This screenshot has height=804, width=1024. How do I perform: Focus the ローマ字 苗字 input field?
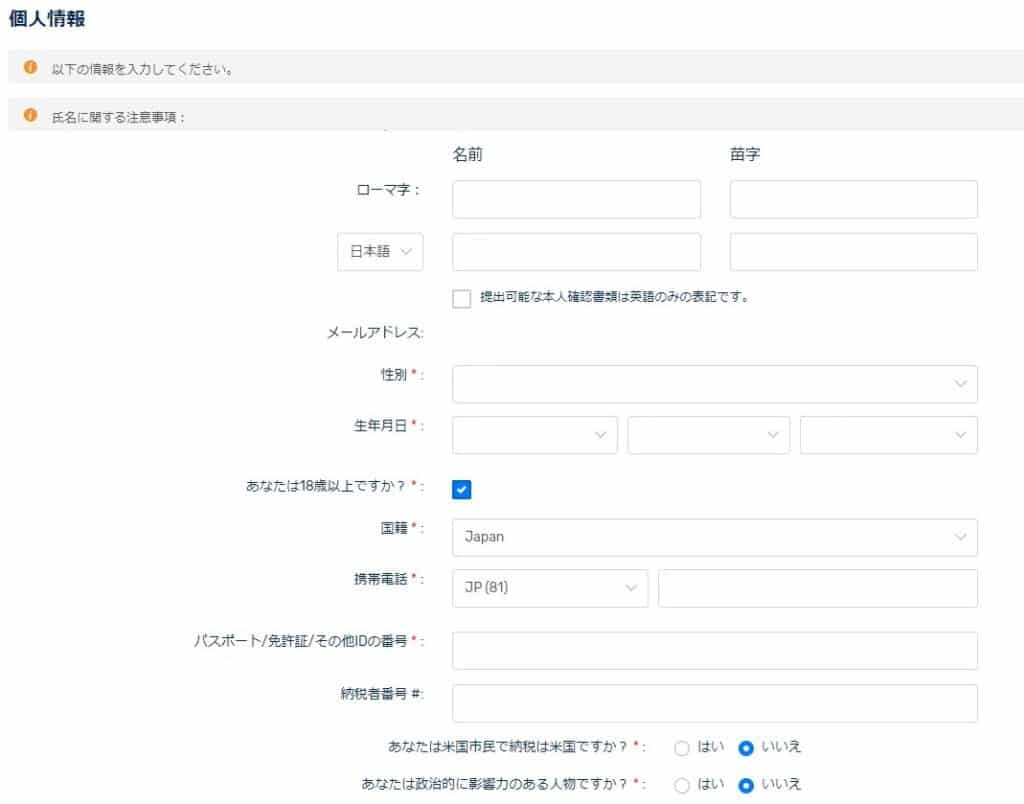(x=854, y=199)
